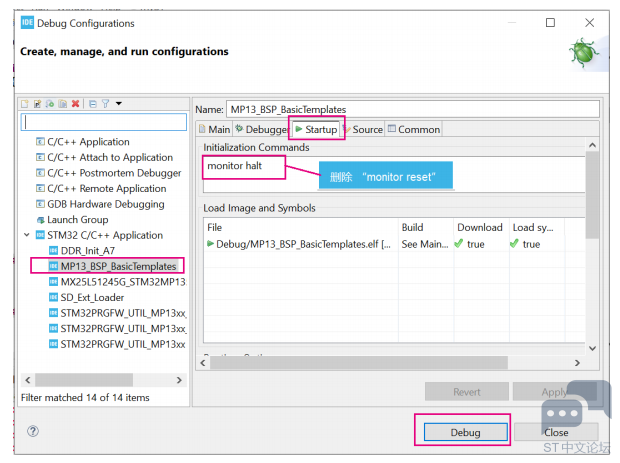Collapse all configurations in the tree
This screenshot has height=463, width=620.
click(93, 104)
